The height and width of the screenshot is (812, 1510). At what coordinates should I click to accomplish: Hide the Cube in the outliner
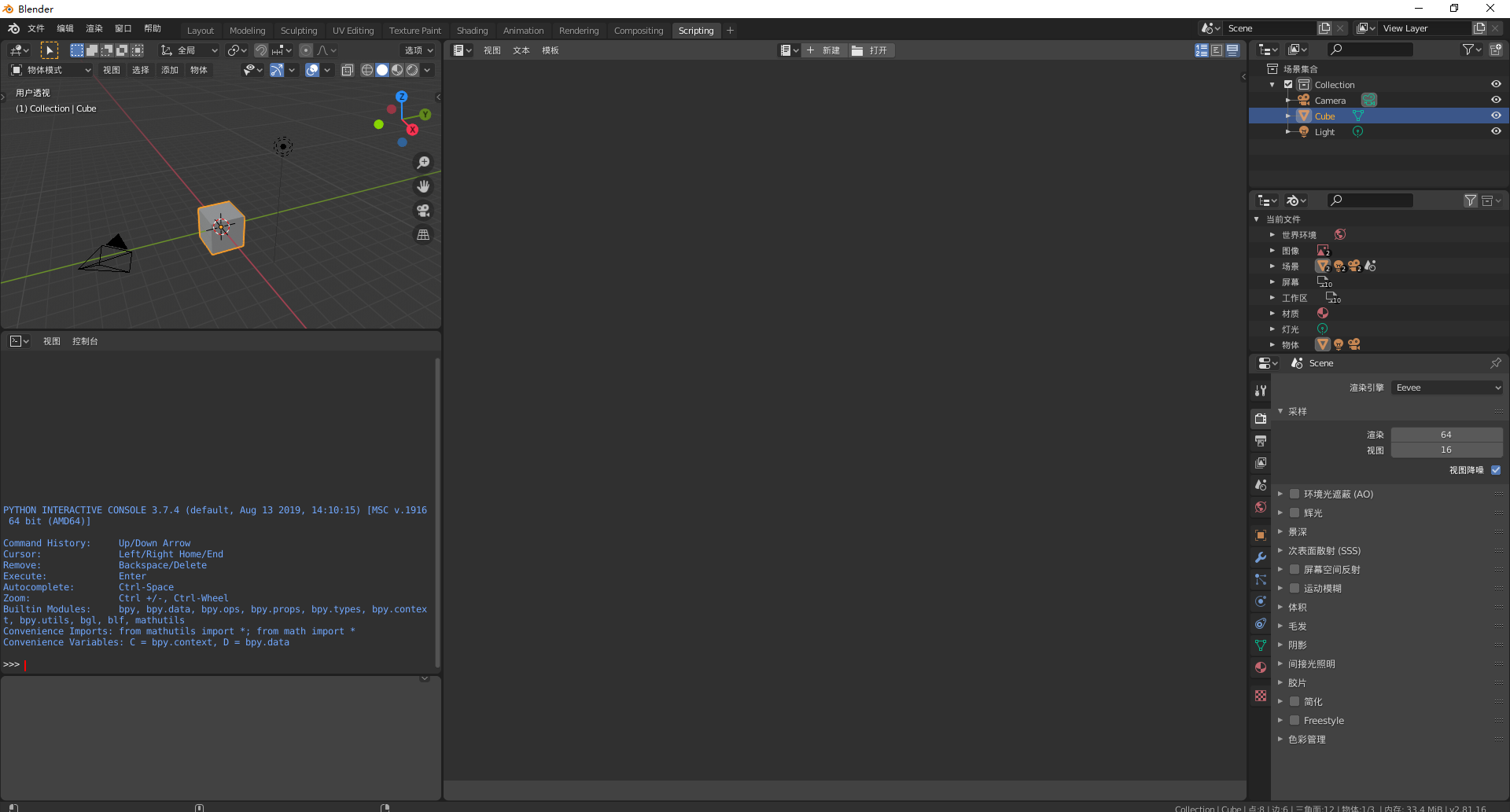(1496, 116)
